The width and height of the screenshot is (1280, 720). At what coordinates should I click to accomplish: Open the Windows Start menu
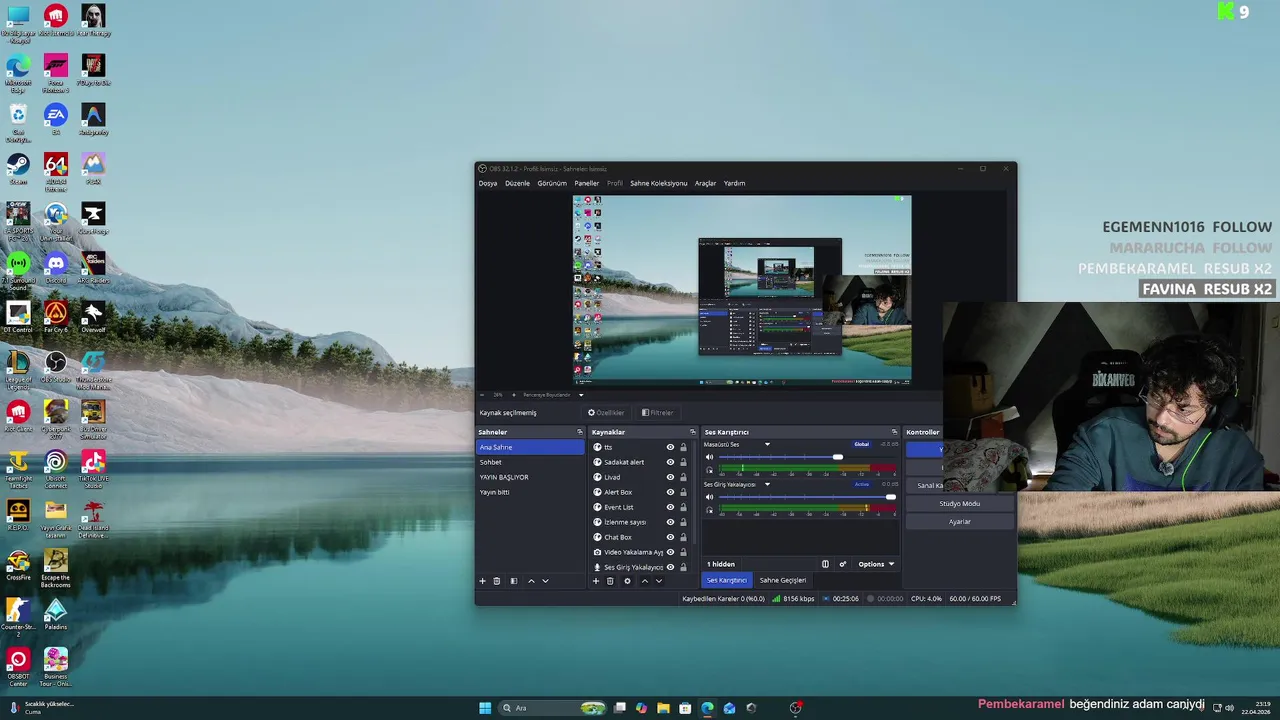485,708
